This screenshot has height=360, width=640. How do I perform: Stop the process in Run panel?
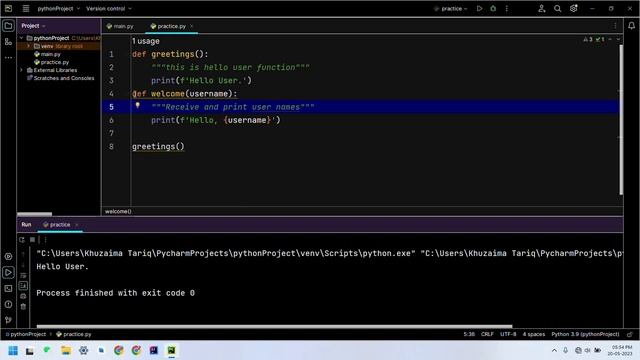click(32, 240)
